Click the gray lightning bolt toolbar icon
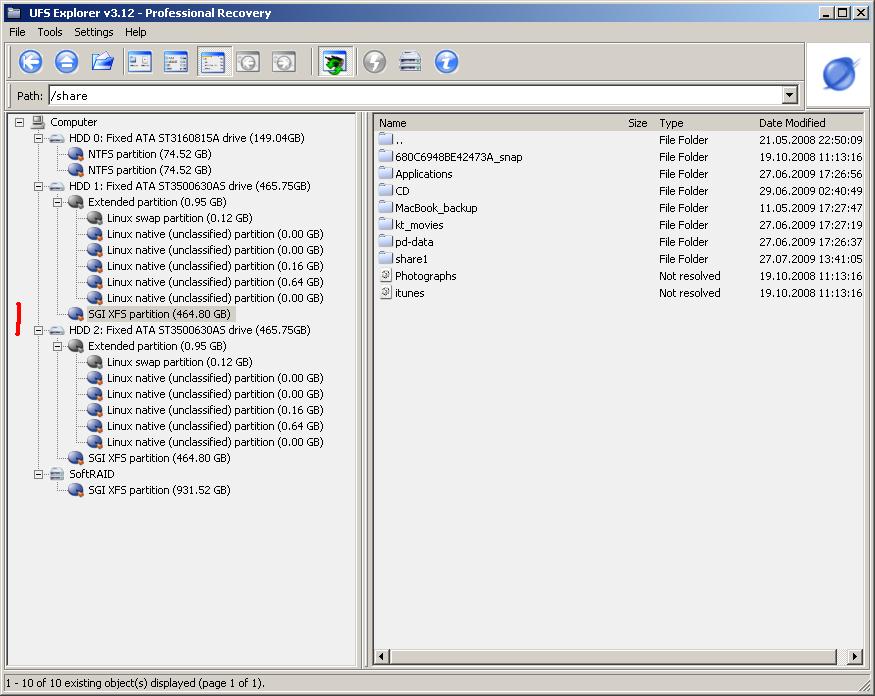The width and height of the screenshot is (875, 696). point(374,61)
